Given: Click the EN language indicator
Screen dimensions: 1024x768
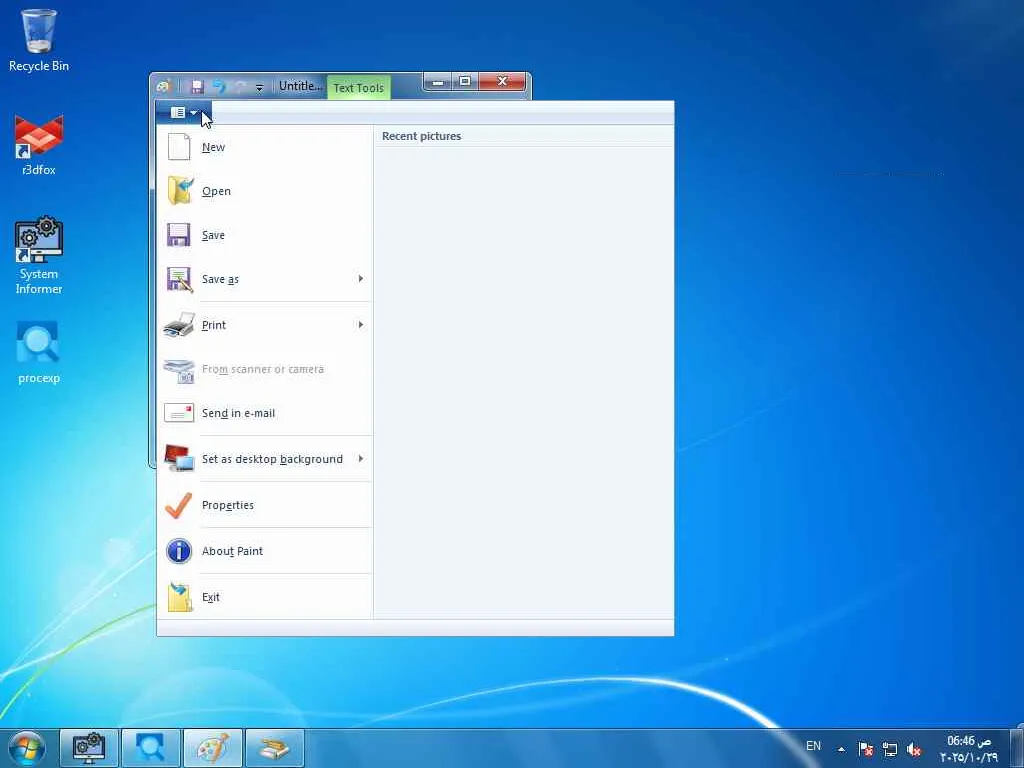Looking at the screenshot, I should point(813,746).
